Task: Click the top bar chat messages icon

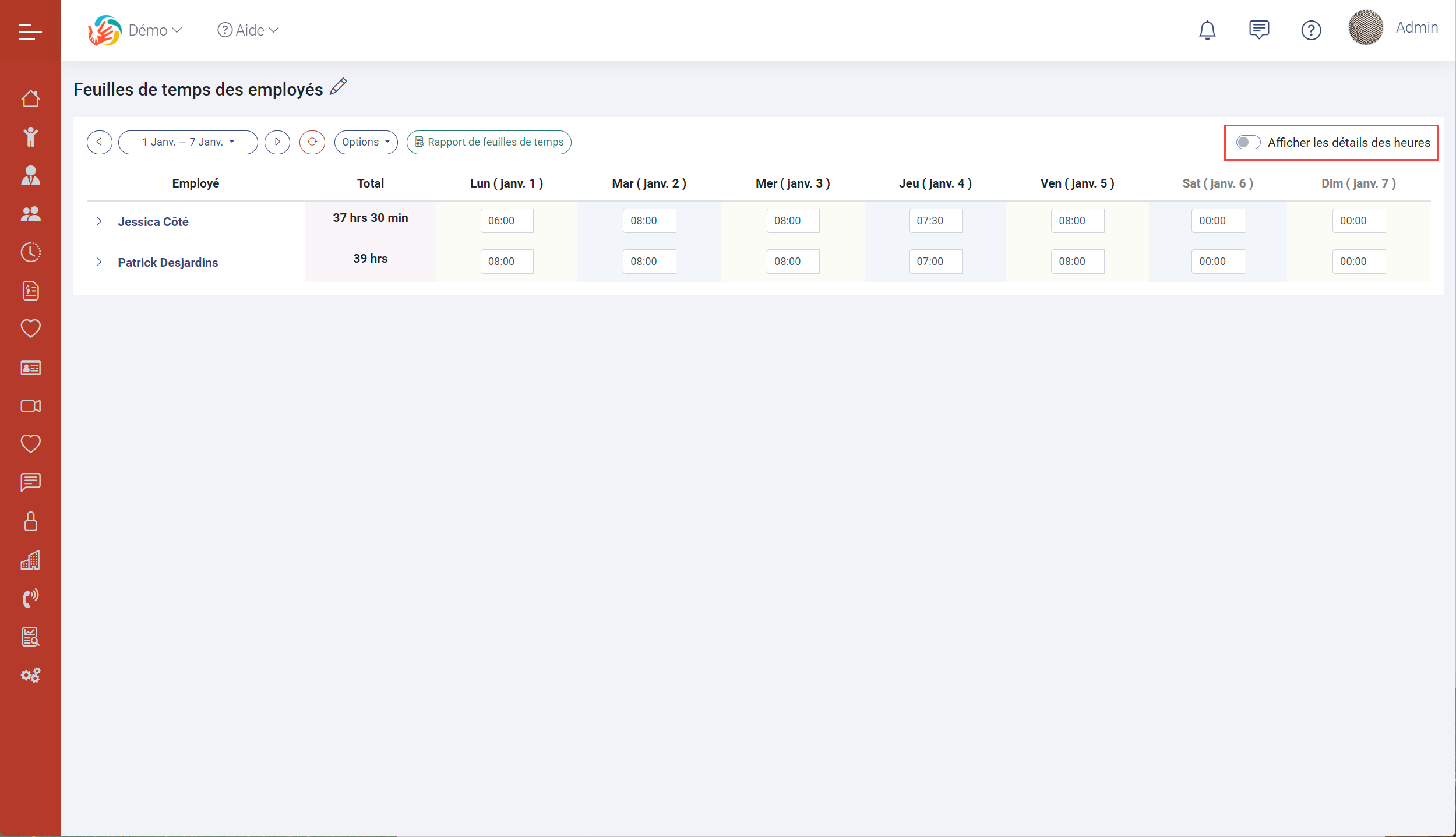Action: coord(1258,30)
